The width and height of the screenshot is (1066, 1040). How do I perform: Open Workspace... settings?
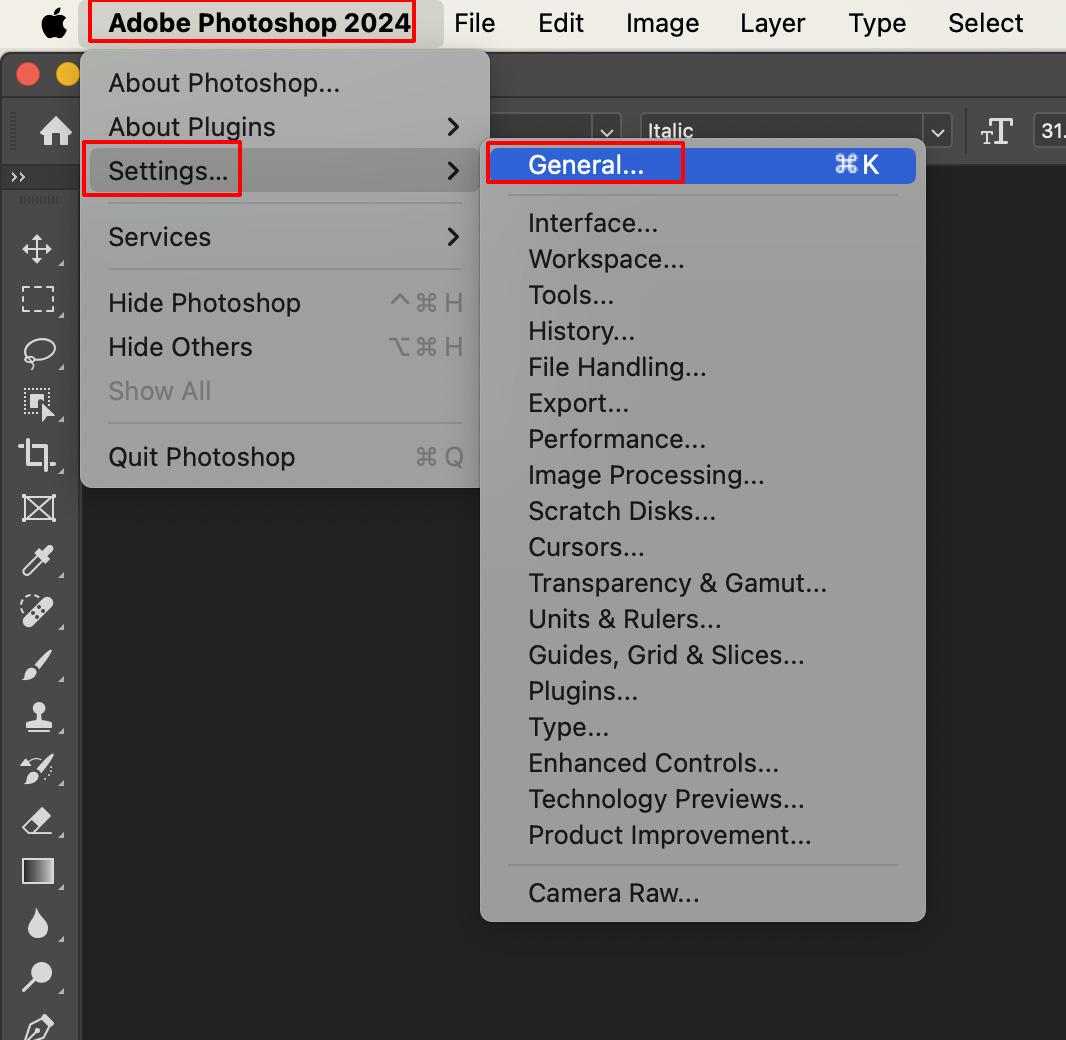pyautogui.click(x=703, y=259)
